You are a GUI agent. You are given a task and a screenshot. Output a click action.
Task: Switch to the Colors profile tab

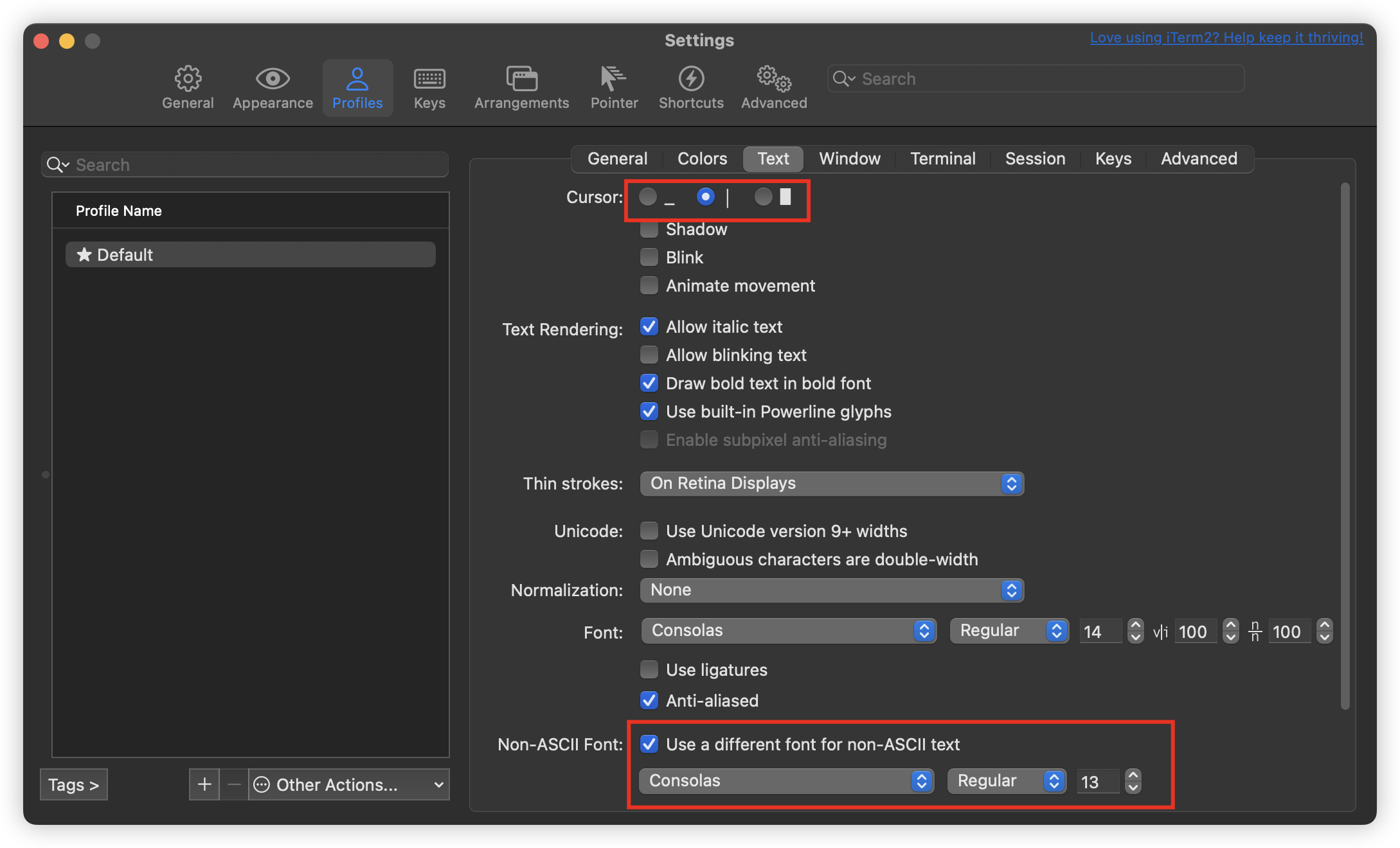[x=702, y=159]
